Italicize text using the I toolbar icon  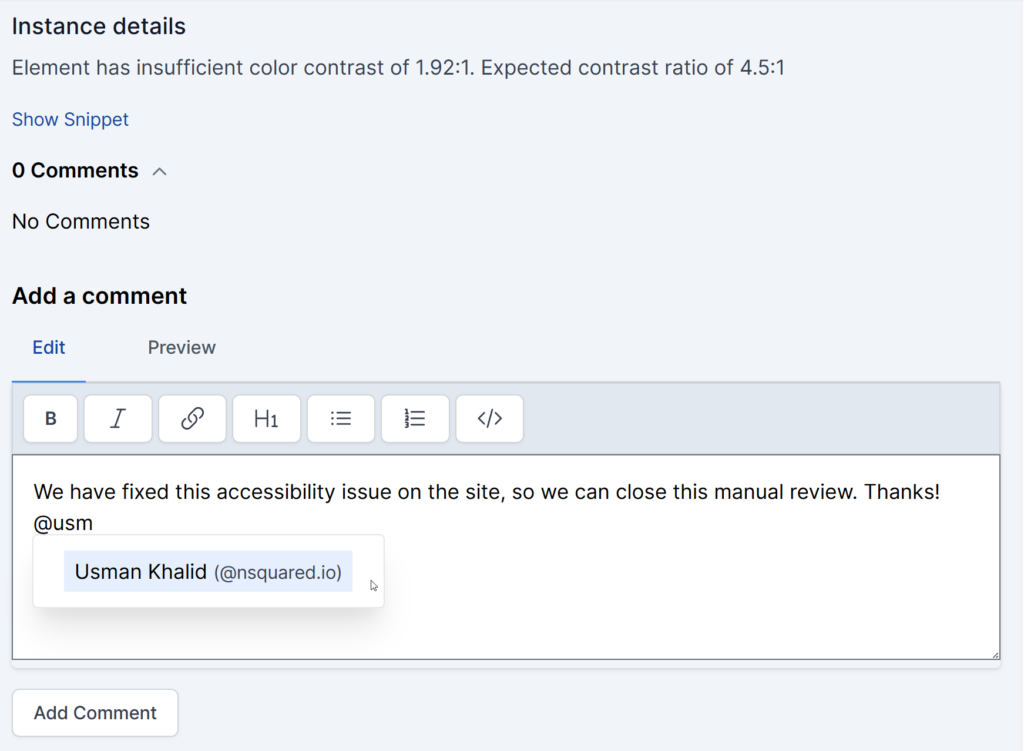[x=118, y=418]
